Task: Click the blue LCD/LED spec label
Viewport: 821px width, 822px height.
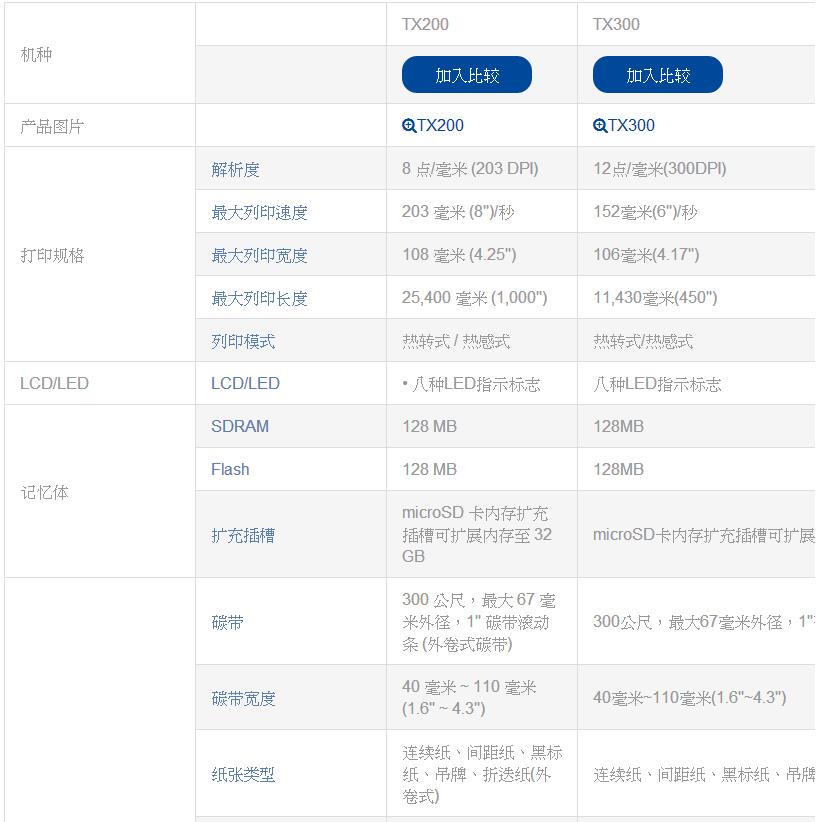Action: coord(245,383)
